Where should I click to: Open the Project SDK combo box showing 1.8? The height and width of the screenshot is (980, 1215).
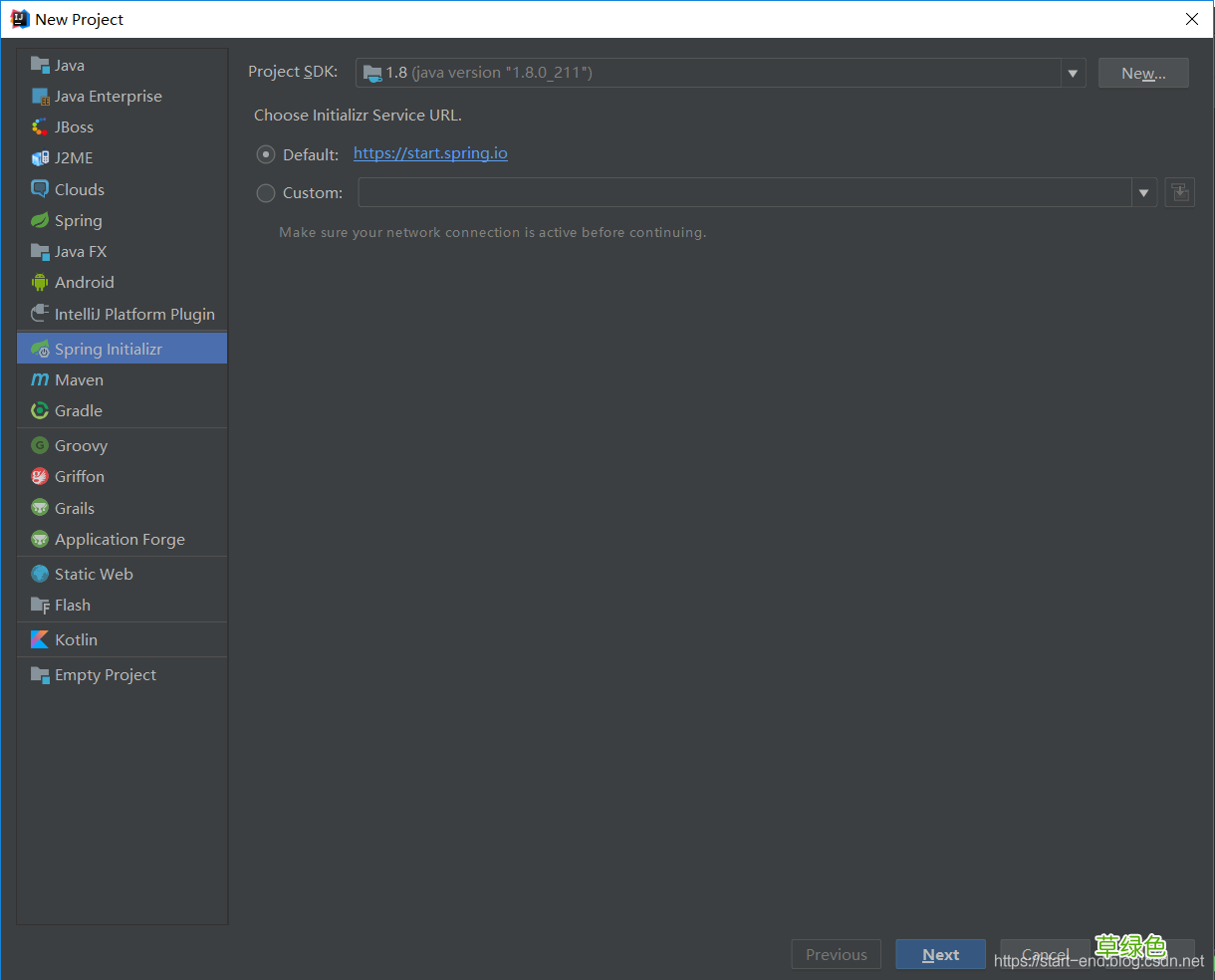(x=720, y=73)
